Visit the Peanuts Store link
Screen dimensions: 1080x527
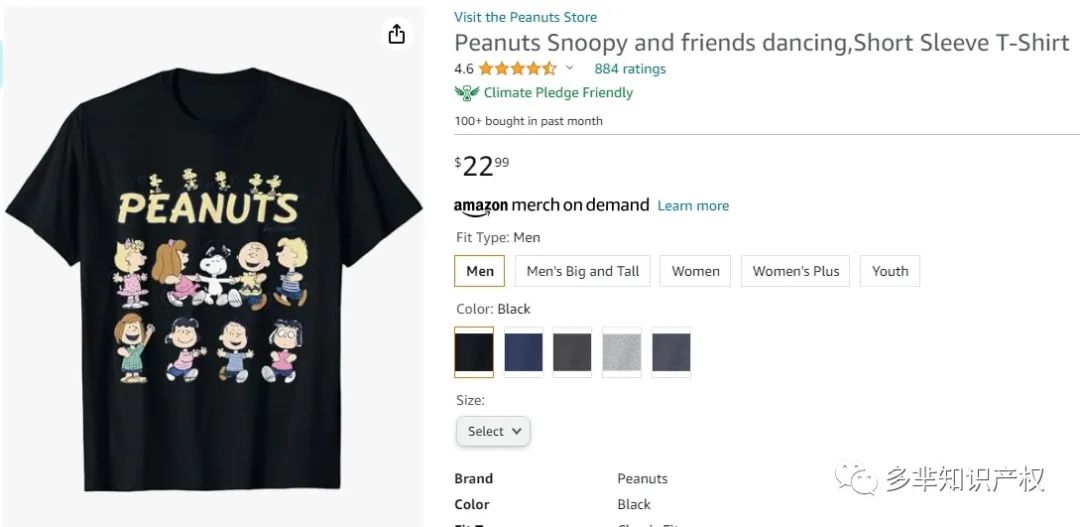[x=525, y=17]
